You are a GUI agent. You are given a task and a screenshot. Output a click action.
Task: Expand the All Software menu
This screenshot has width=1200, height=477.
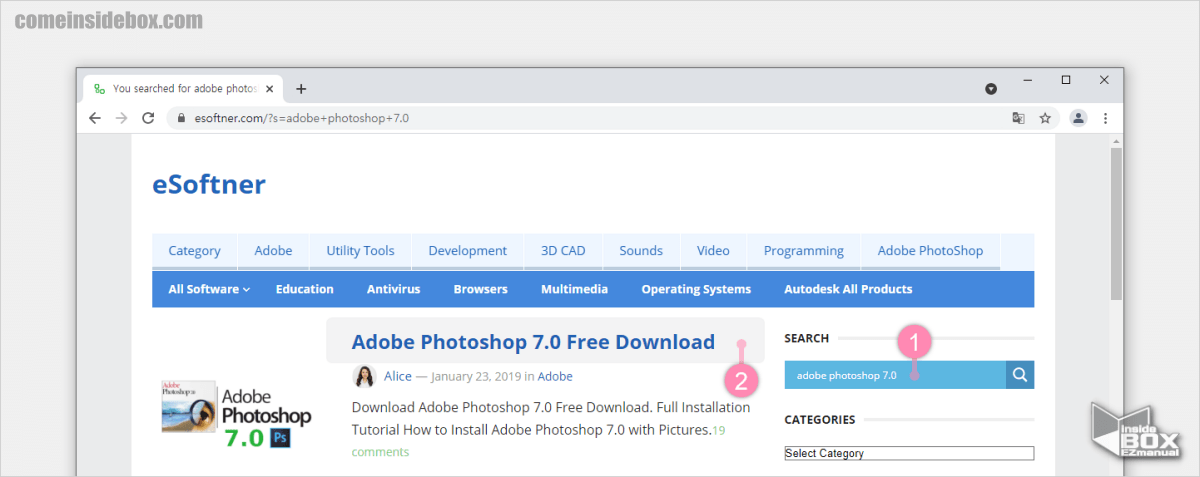(208, 289)
